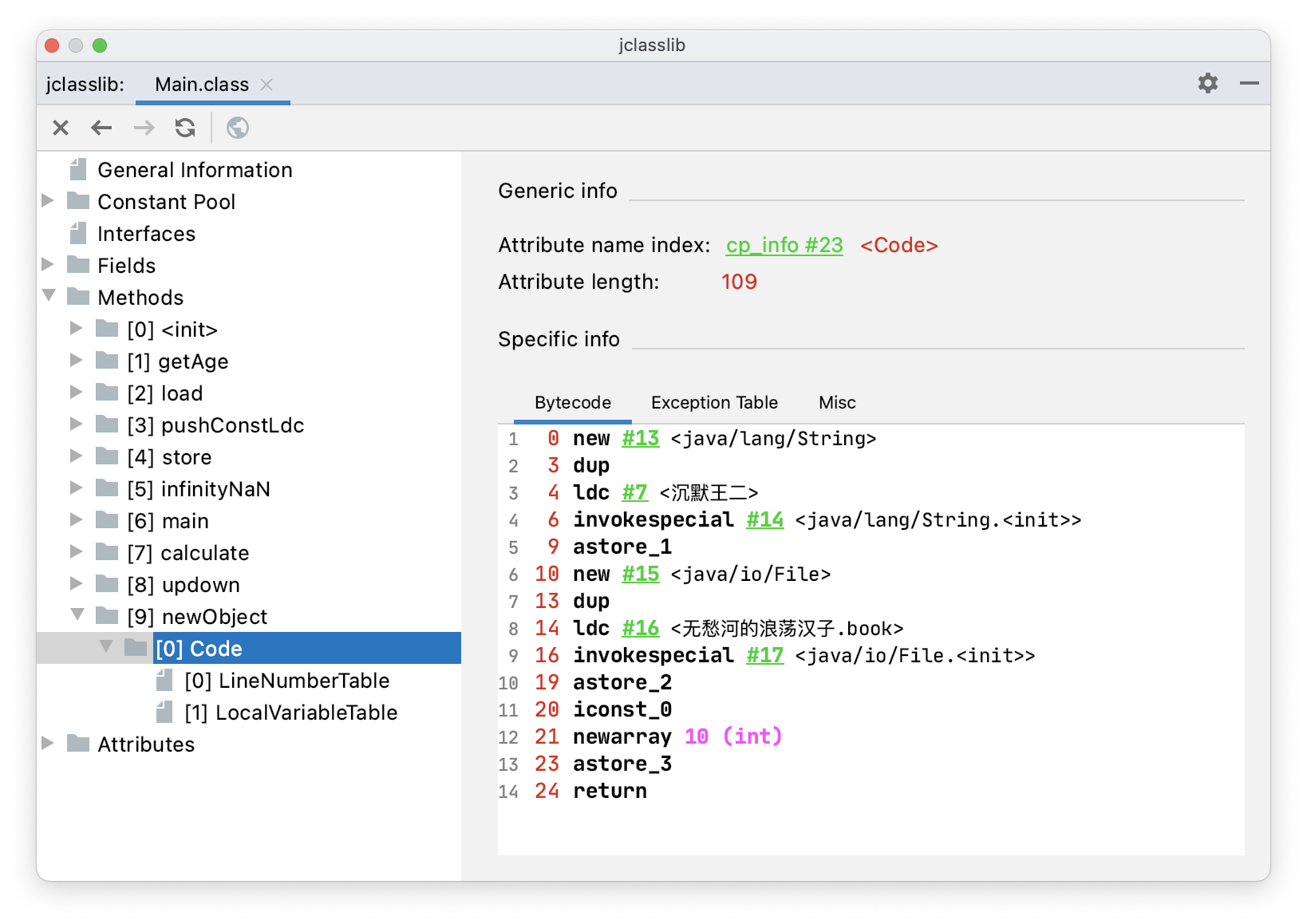Screen dimensions: 1307x924
Task: Expand the [6] main method arrow
Action: 77,520
